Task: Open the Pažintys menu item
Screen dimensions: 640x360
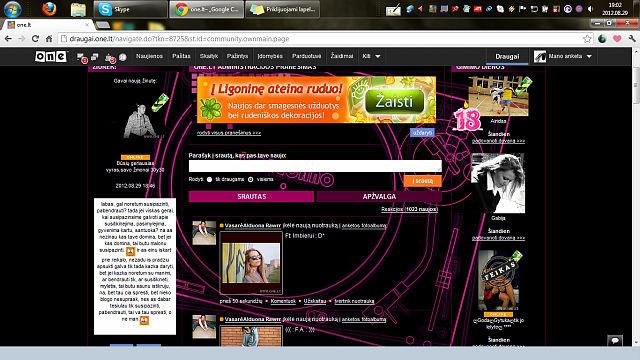Action: pyautogui.click(x=237, y=56)
